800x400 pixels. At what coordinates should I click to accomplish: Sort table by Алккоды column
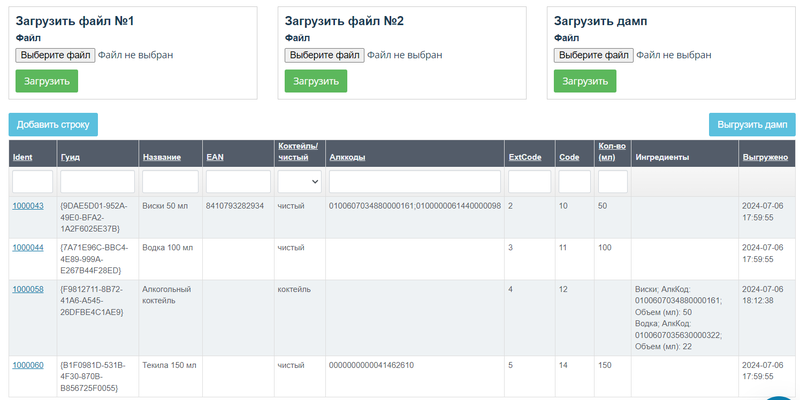(x=347, y=157)
